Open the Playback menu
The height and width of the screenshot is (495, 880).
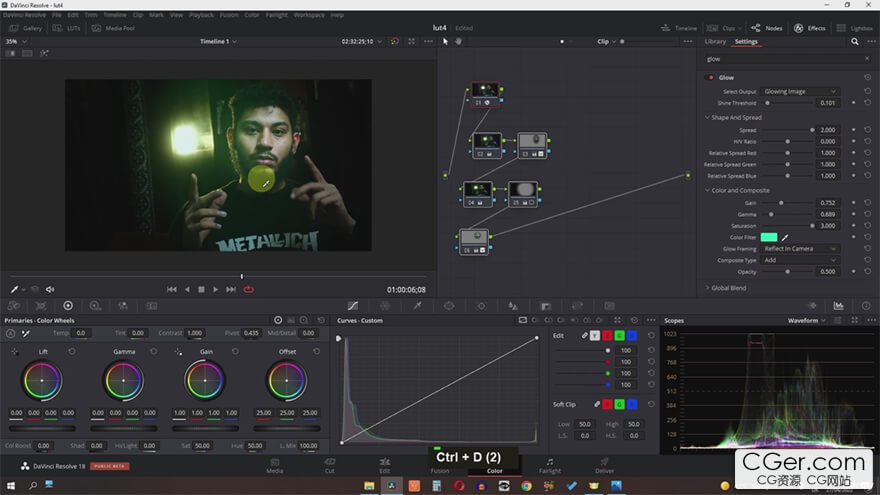point(201,15)
